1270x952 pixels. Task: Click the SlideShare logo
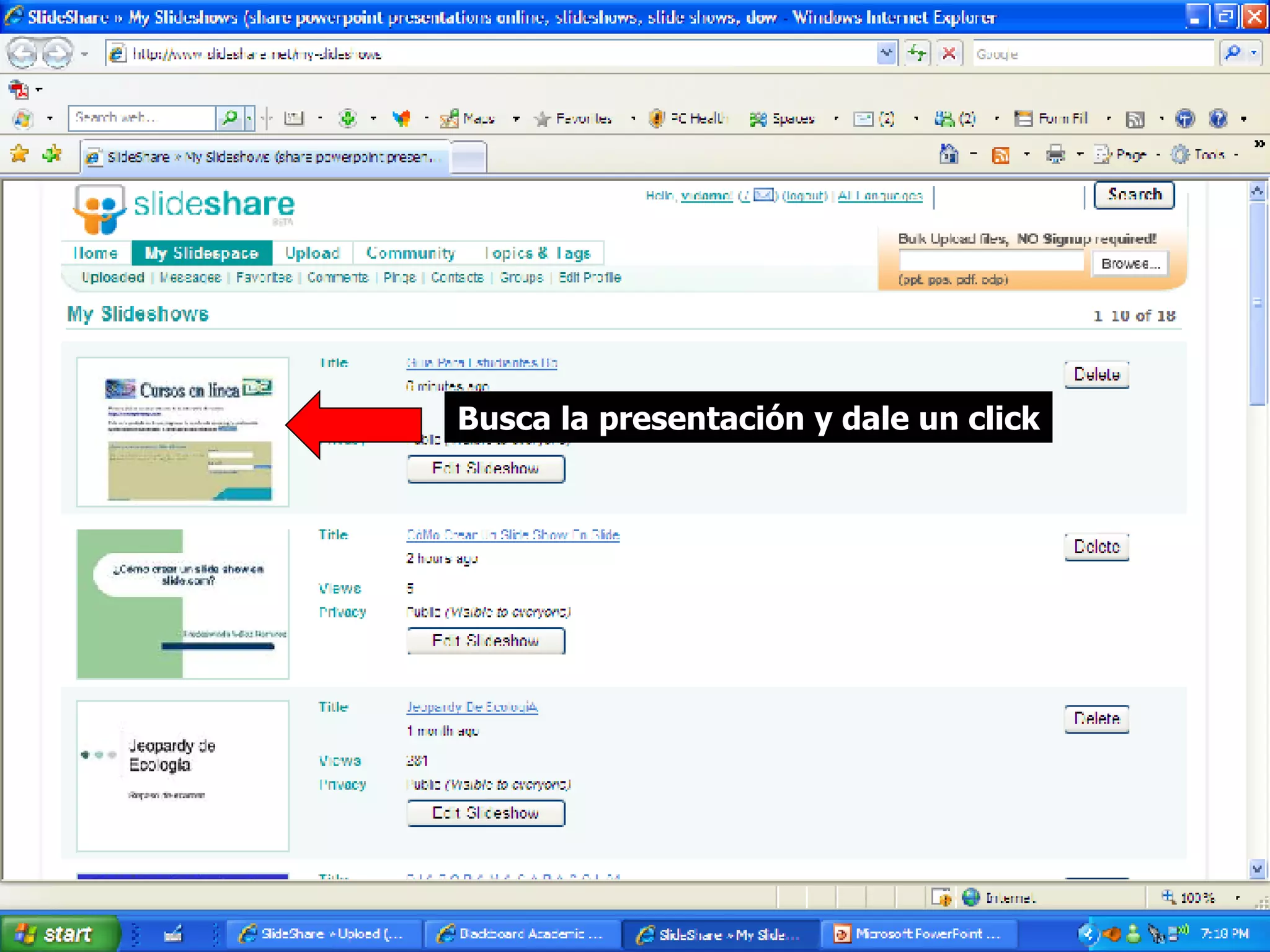(184, 208)
